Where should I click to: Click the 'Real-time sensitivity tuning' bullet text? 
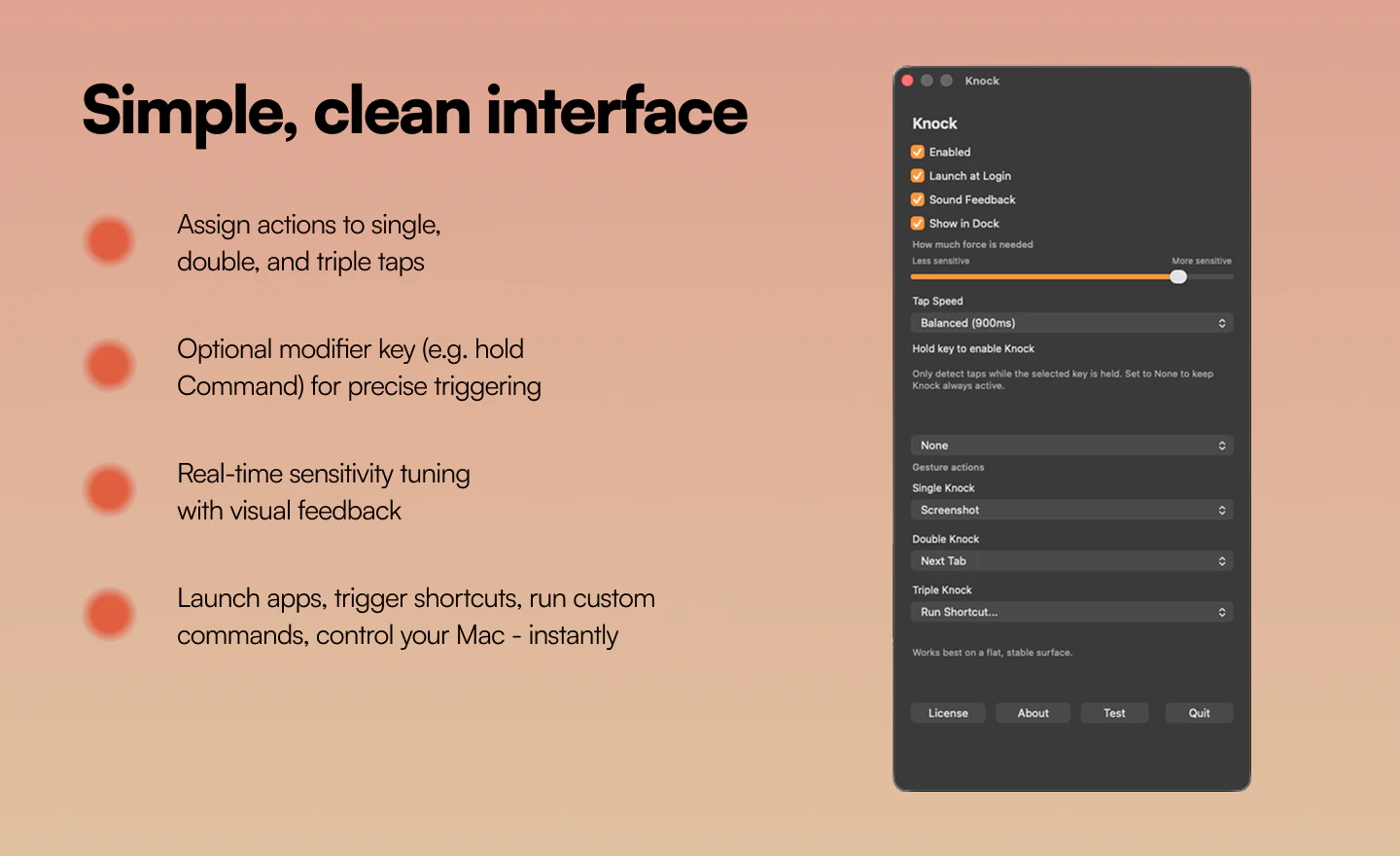click(x=324, y=492)
